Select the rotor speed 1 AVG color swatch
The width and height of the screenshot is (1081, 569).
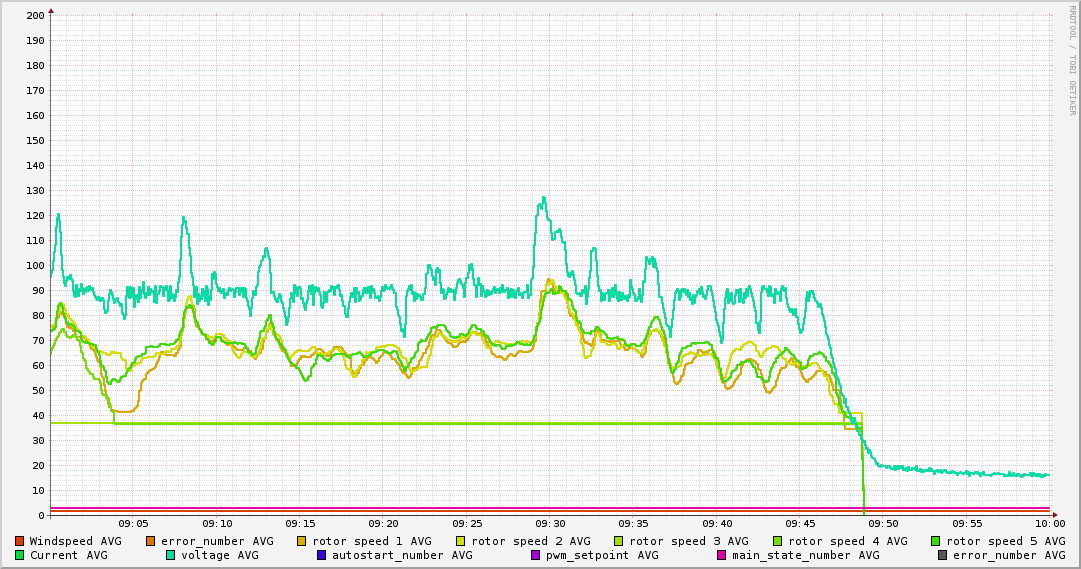point(302,541)
